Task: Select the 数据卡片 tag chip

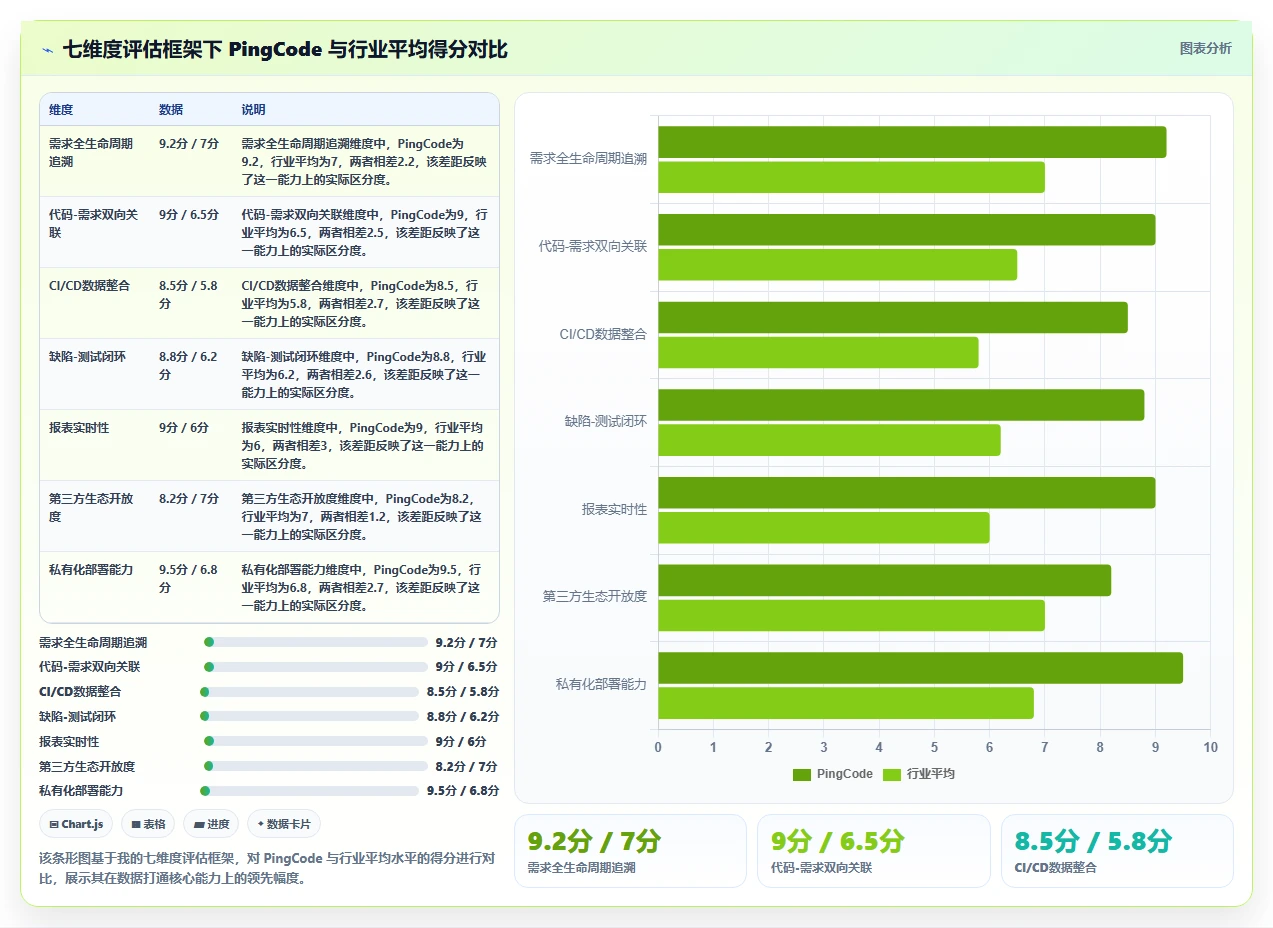Action: (x=284, y=824)
